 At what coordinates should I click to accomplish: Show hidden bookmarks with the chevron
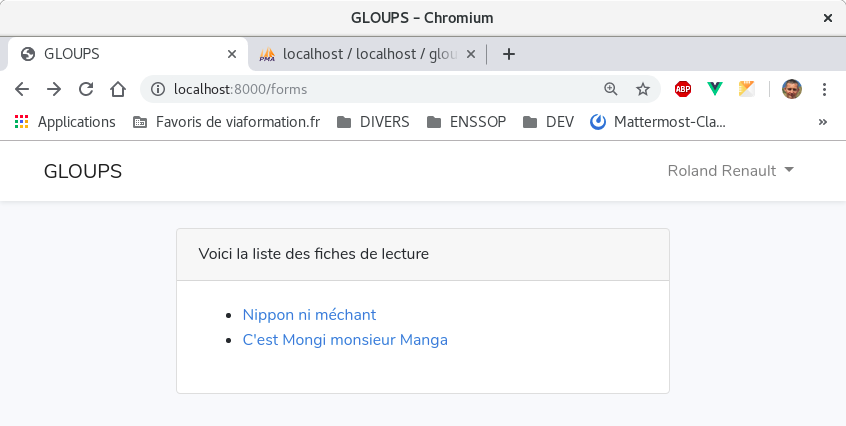[823, 122]
